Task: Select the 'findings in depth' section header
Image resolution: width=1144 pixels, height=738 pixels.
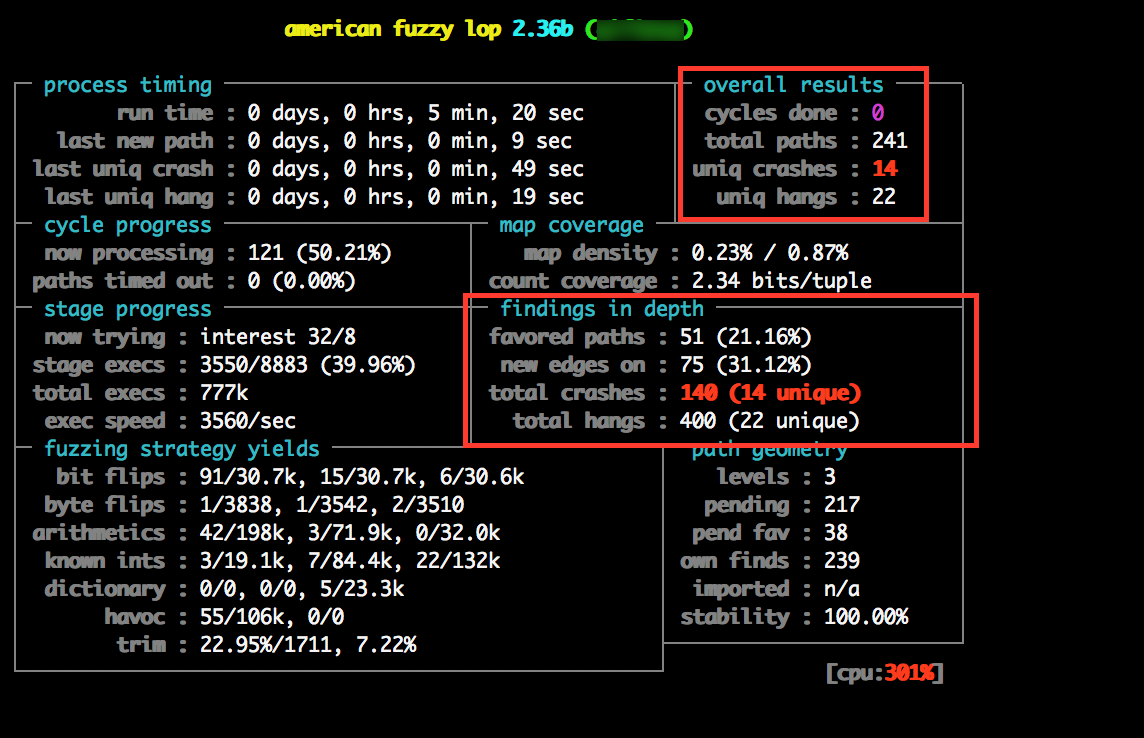Action: 602,309
